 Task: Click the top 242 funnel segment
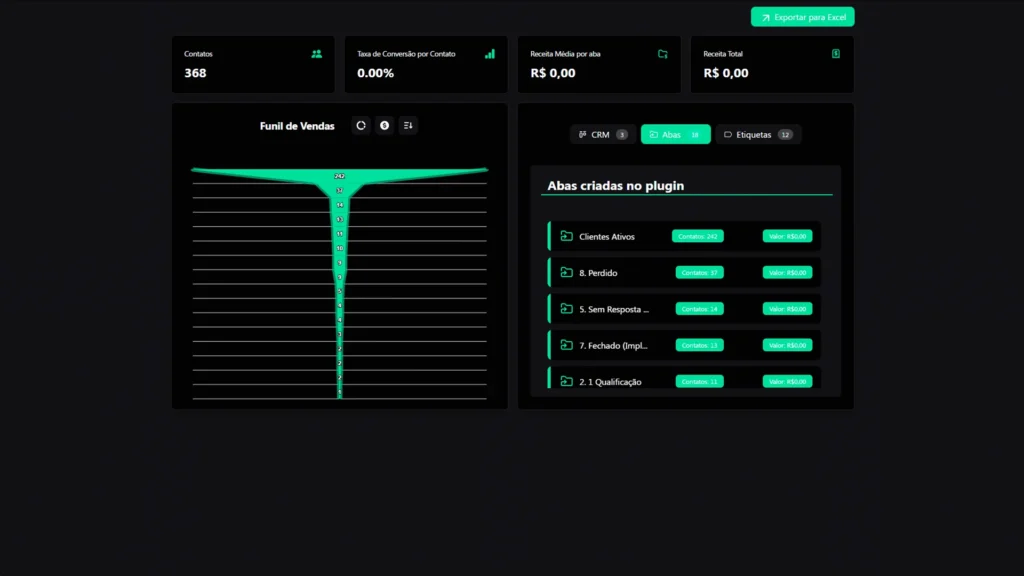click(339, 175)
